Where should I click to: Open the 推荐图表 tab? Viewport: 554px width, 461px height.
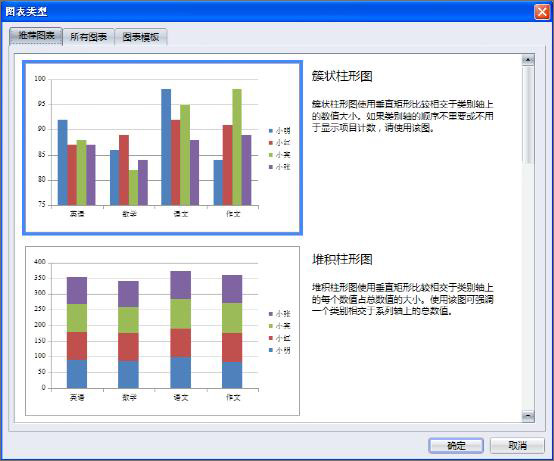coord(36,36)
